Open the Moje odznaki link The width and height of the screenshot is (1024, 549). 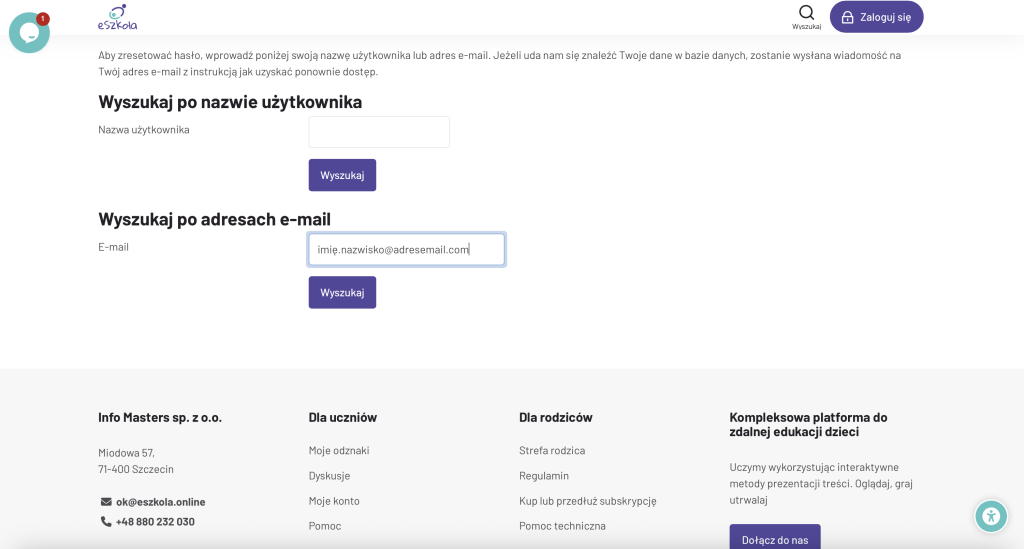(x=339, y=450)
